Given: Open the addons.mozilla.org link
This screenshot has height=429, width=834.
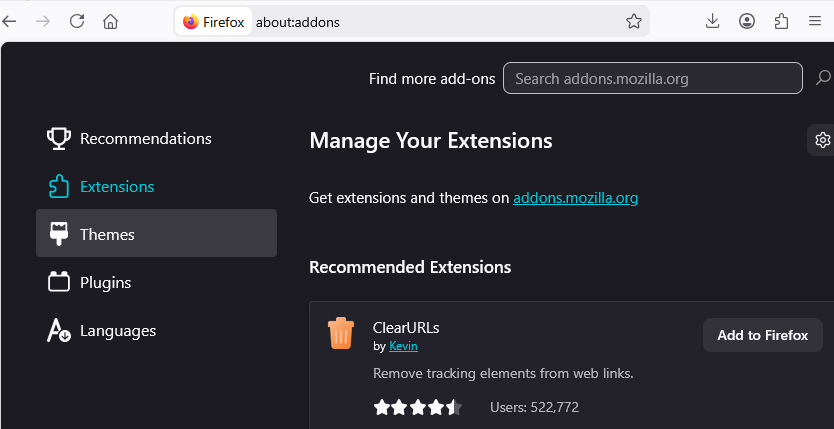Looking at the screenshot, I should (576, 198).
